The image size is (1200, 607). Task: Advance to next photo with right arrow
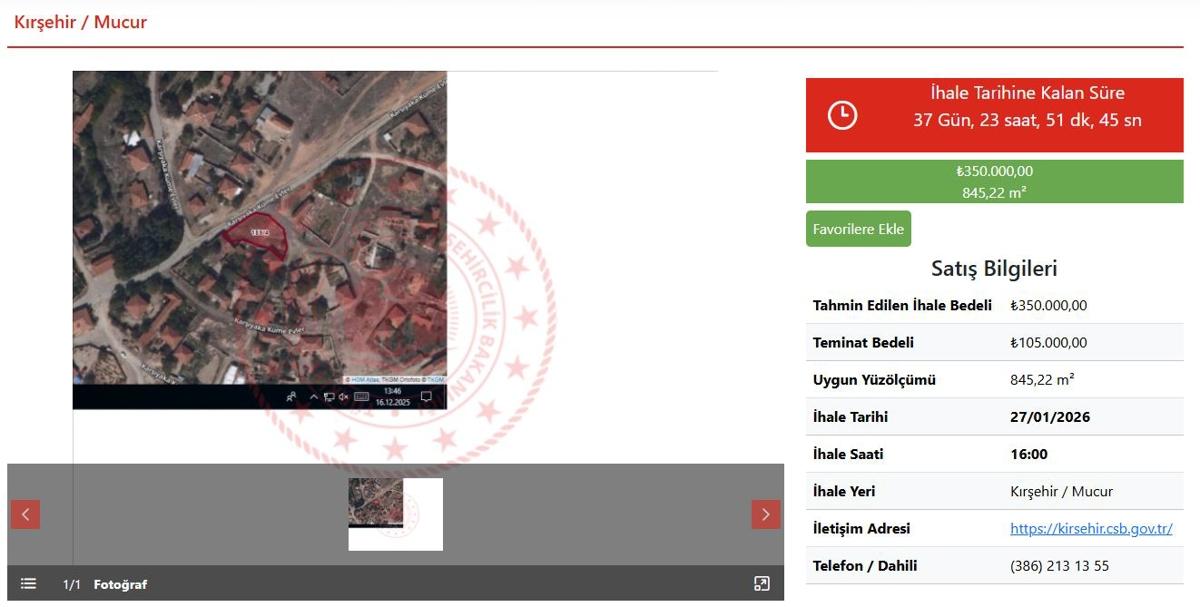pos(765,515)
